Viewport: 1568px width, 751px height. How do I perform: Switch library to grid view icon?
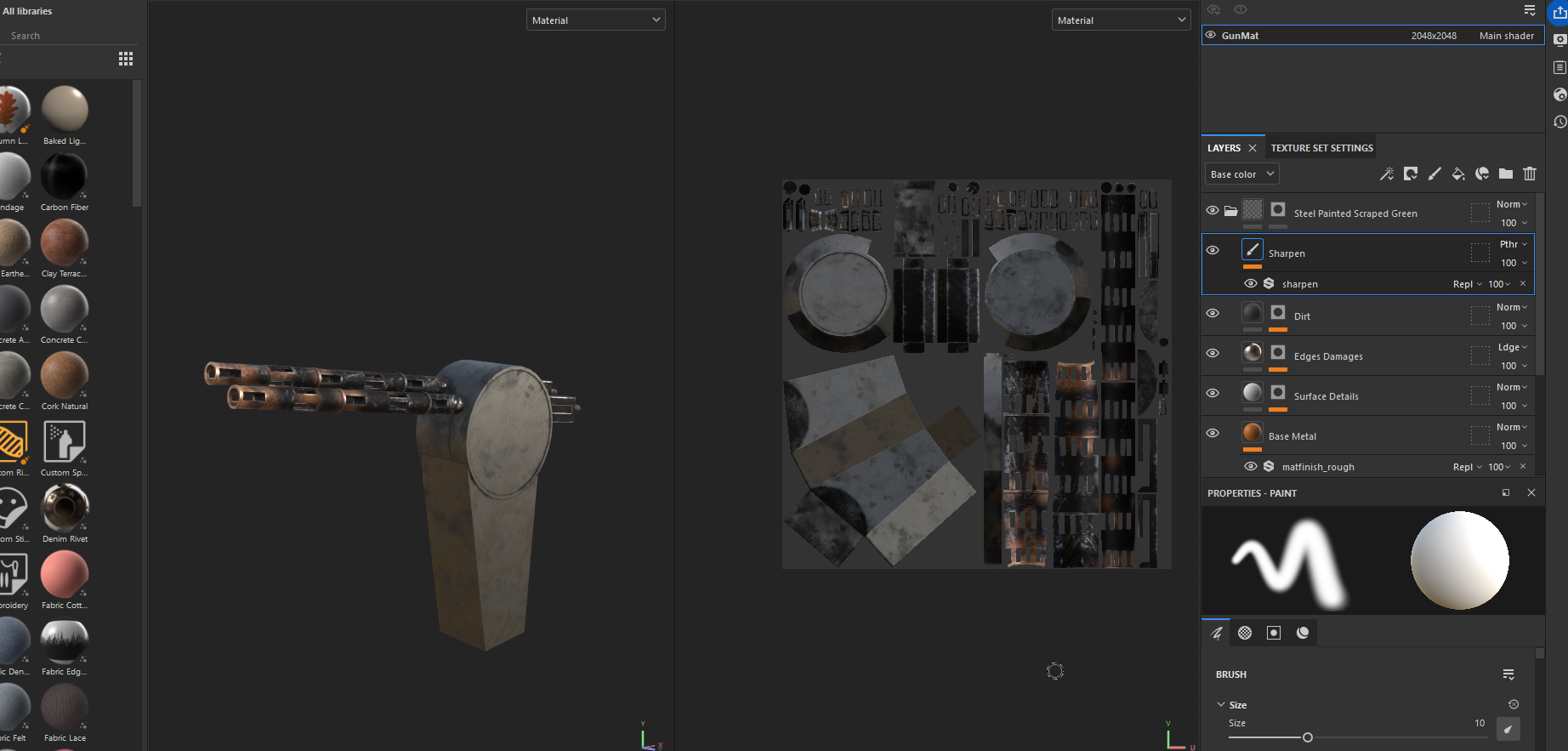pyautogui.click(x=126, y=59)
